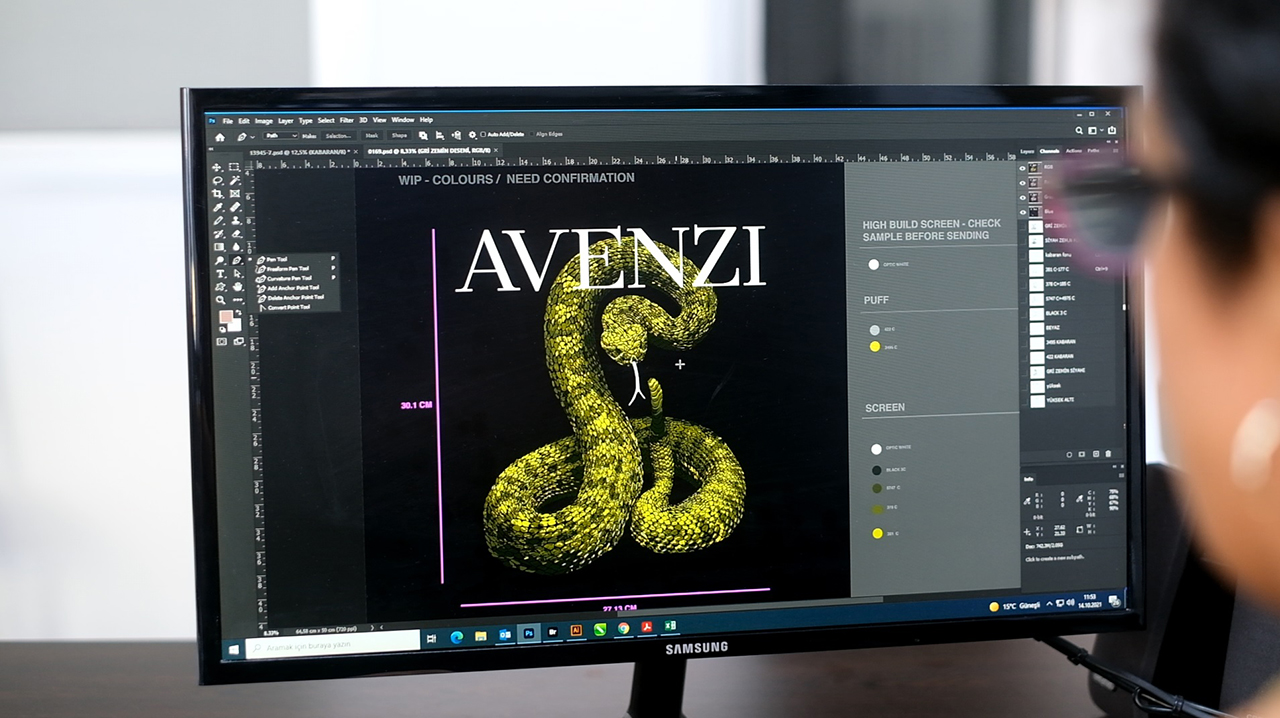Viewport: 1280px width, 718px height.
Task: Toggle the eye icon of the third channel row
Action: click(x=1023, y=198)
